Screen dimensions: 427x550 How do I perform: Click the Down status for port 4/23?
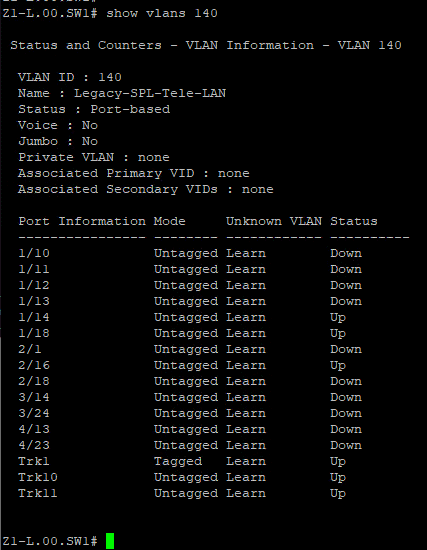pos(346,445)
